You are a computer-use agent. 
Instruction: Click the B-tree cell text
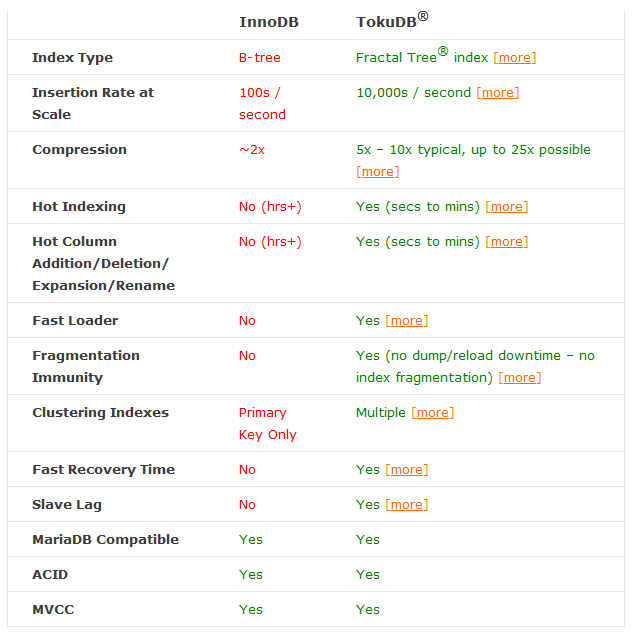click(x=260, y=58)
